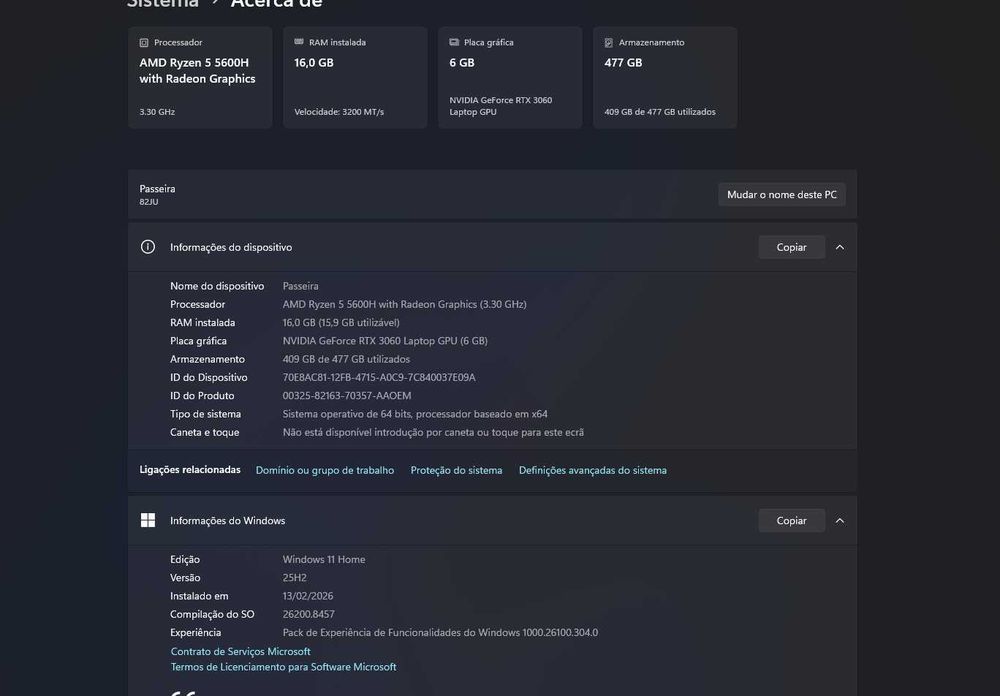Click edition value Windows 11 Home
The width and height of the screenshot is (1000, 696).
coord(324,559)
